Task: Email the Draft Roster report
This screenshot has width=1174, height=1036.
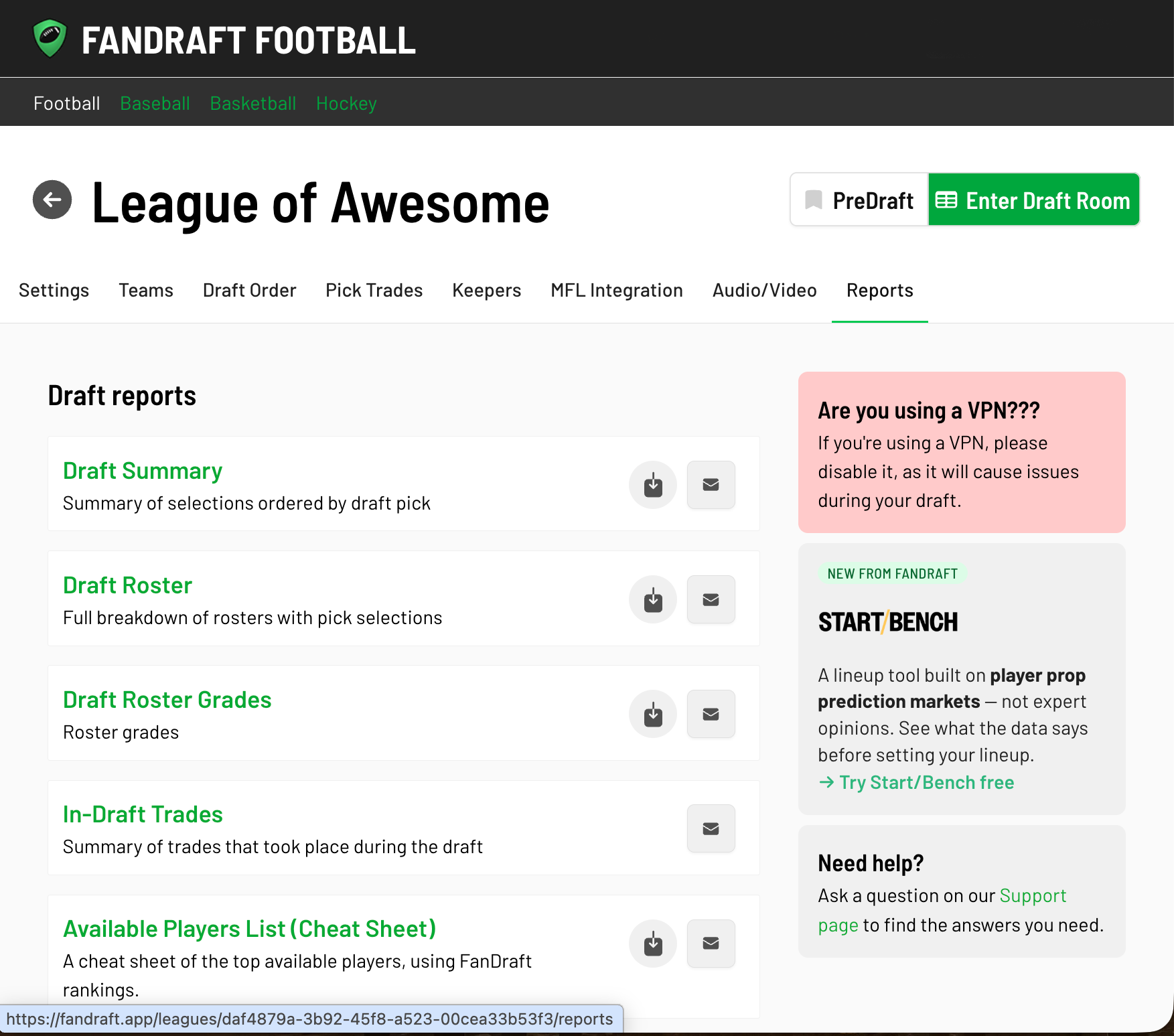Action: (x=711, y=599)
